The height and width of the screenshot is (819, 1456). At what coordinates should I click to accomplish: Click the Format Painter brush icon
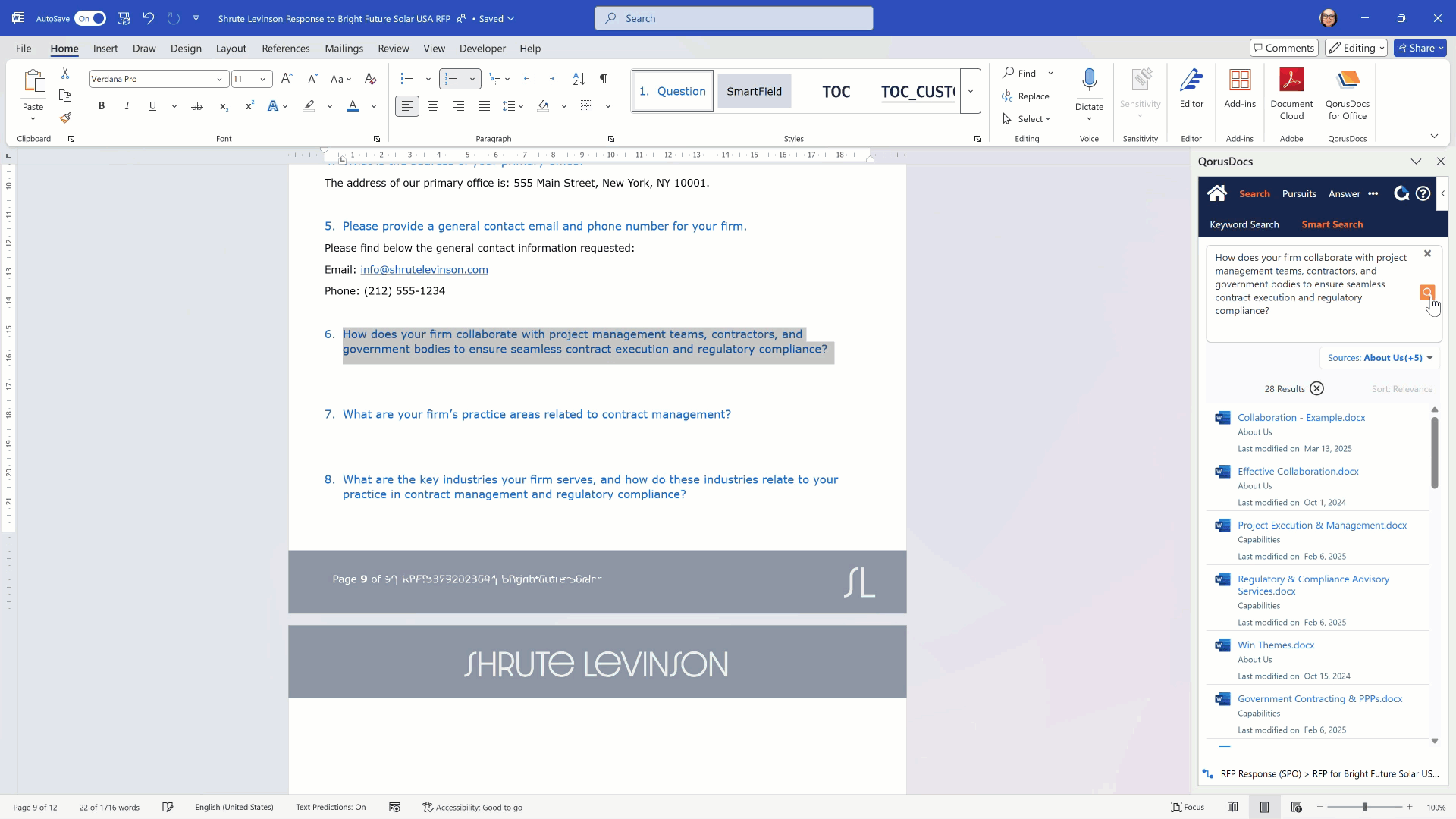65,118
